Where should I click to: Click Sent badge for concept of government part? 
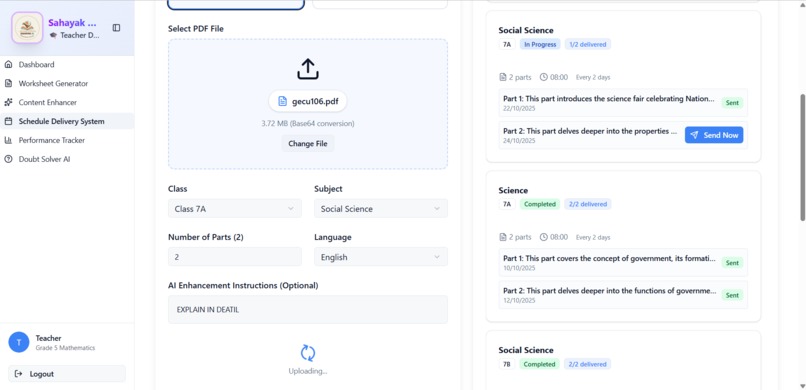point(732,263)
